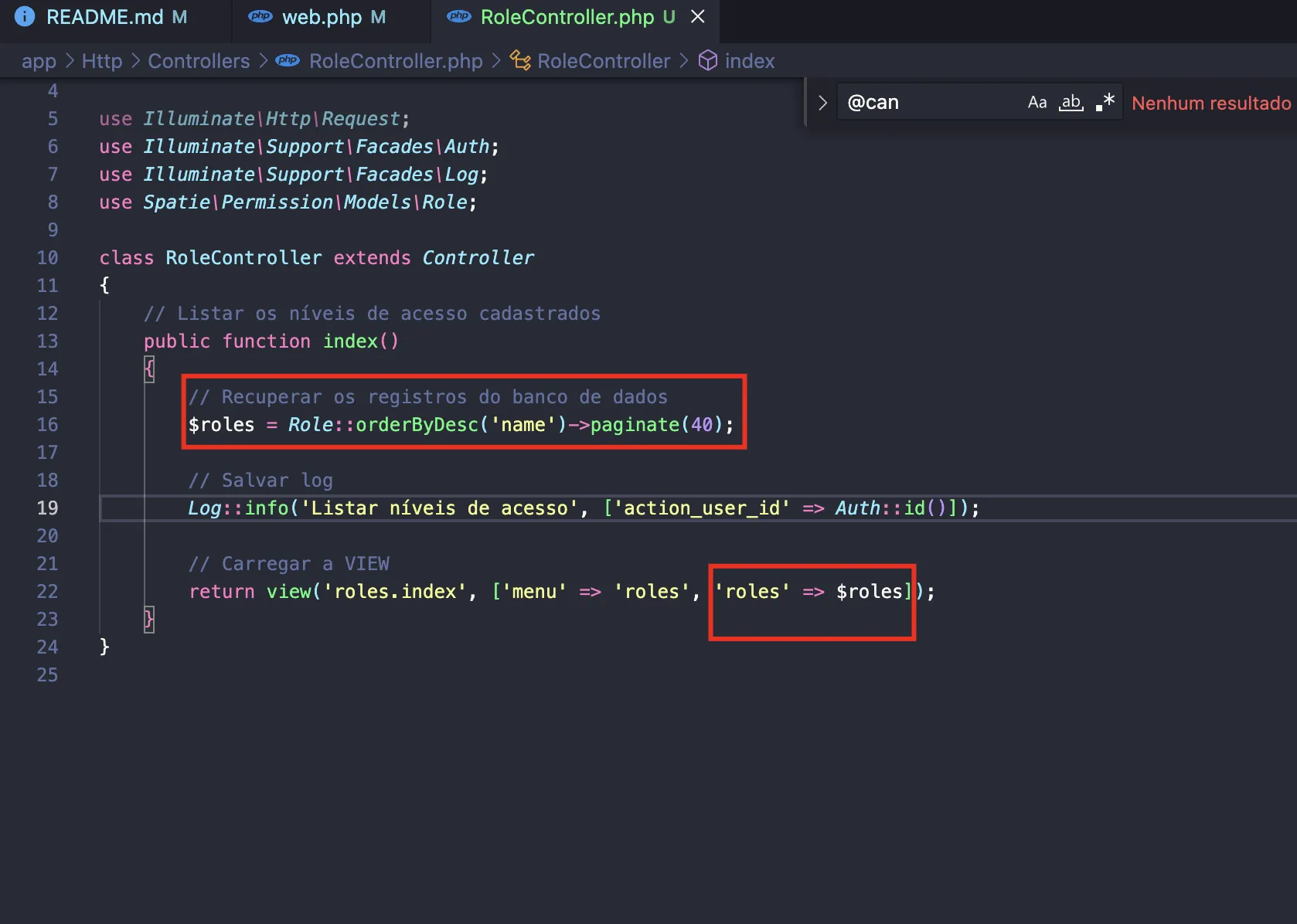Viewport: 1297px width, 924px height.
Task: Enable regular expression search (.*) option
Action: [1105, 103]
